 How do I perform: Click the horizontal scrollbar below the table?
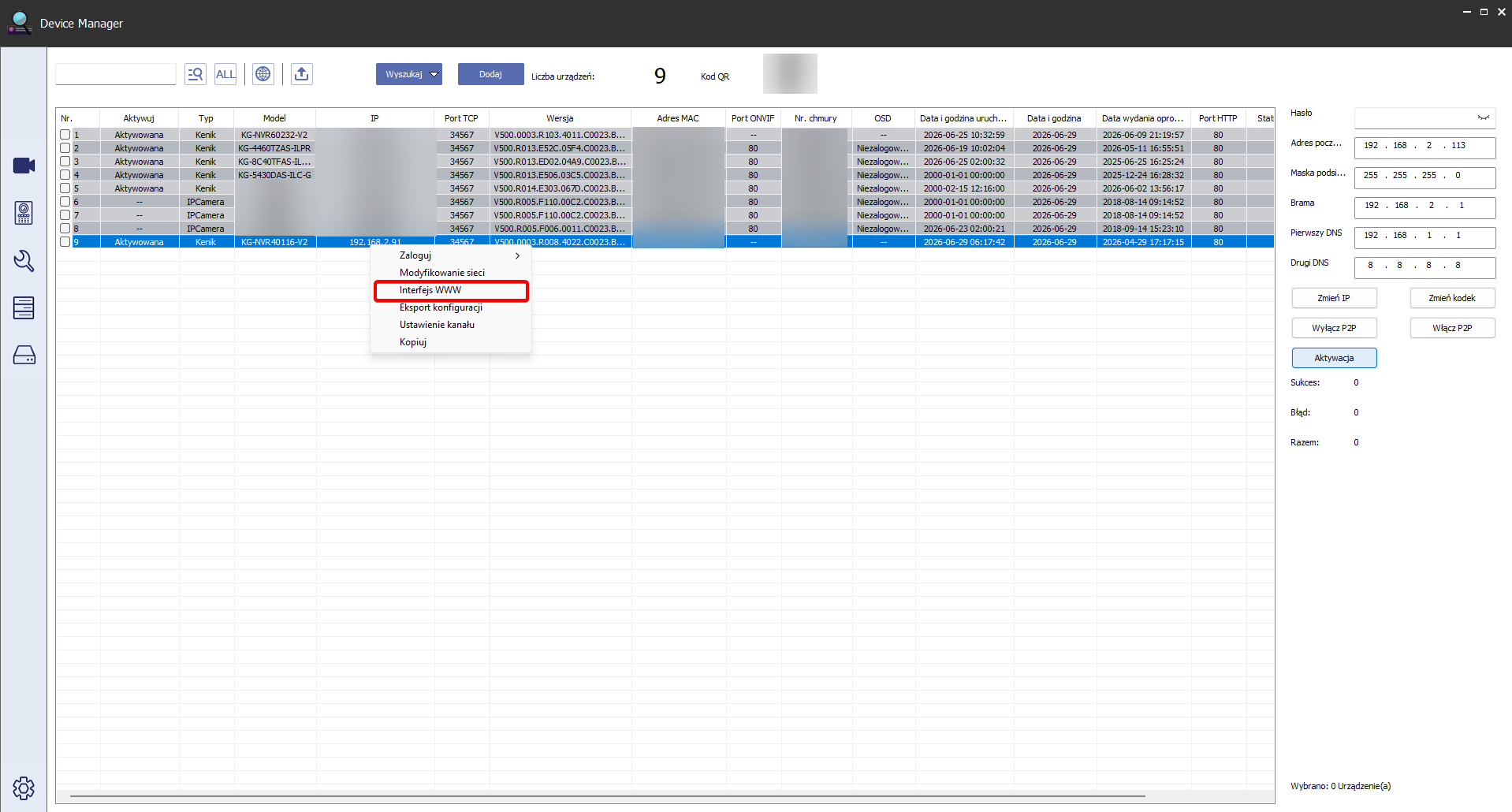607,796
